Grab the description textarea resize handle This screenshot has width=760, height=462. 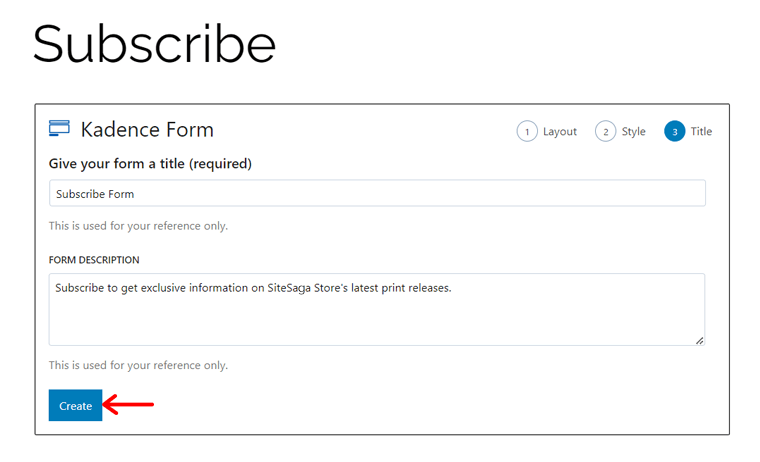[699, 341]
